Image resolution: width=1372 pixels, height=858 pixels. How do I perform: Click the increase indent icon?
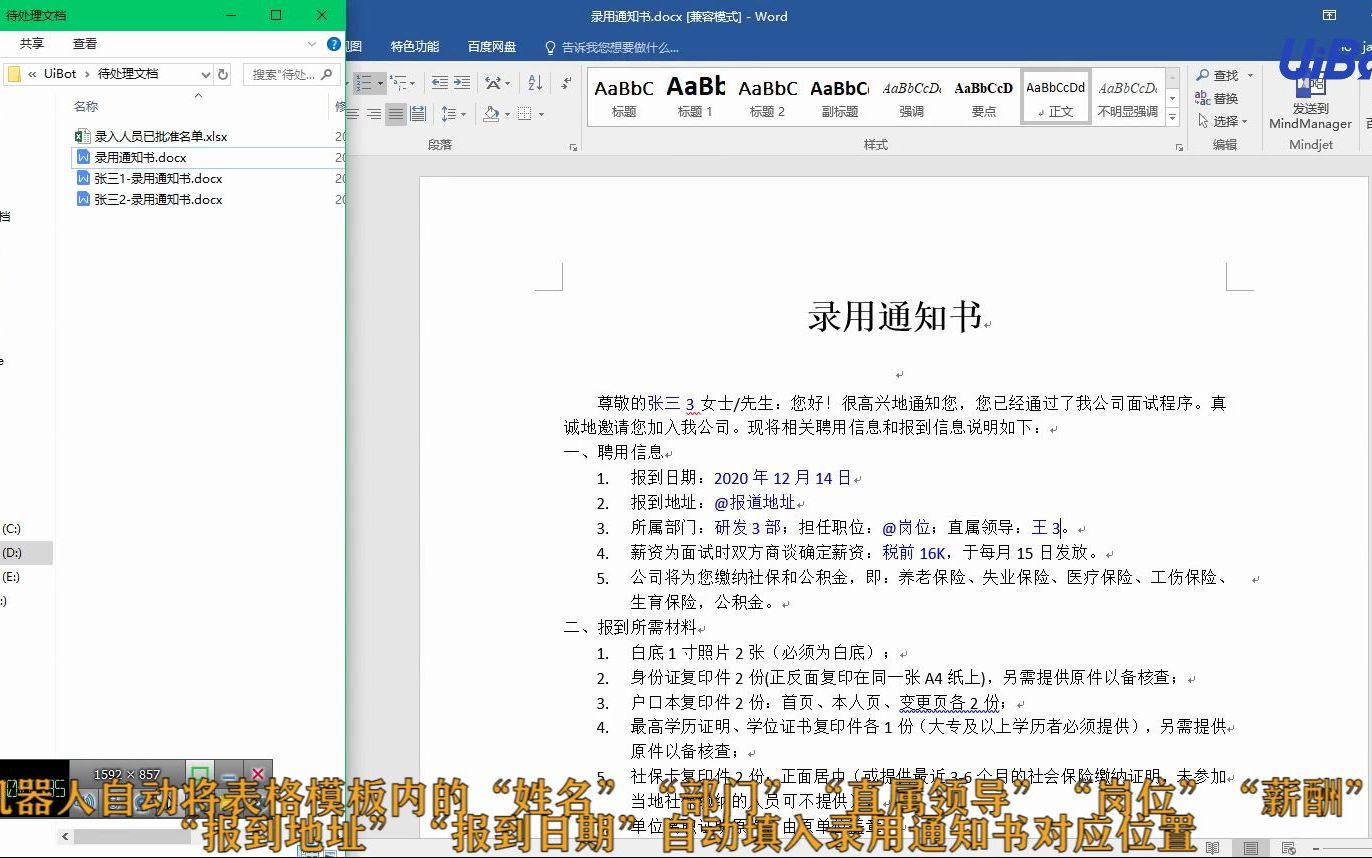click(x=462, y=83)
